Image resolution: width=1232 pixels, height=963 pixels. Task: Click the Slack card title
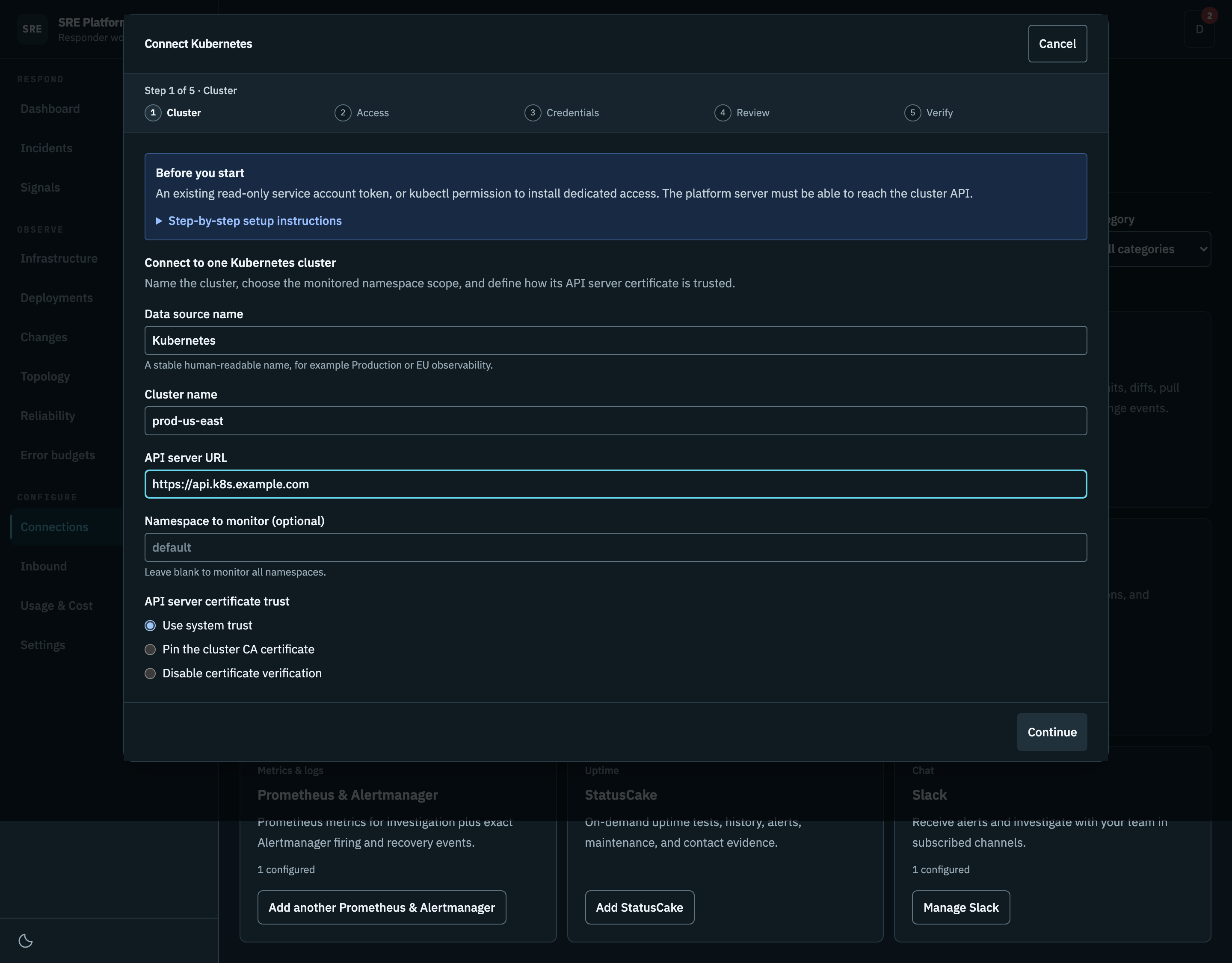click(929, 795)
